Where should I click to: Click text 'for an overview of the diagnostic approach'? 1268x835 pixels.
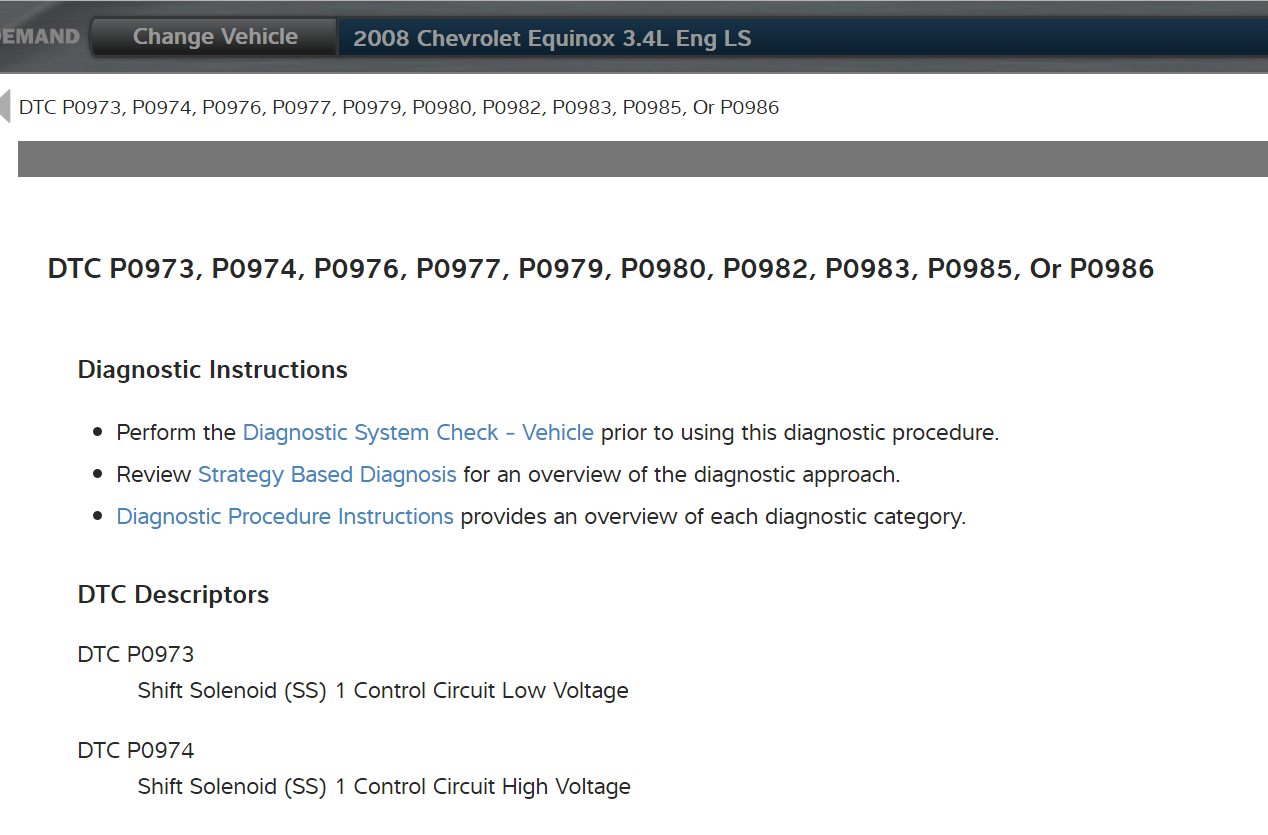click(x=681, y=475)
